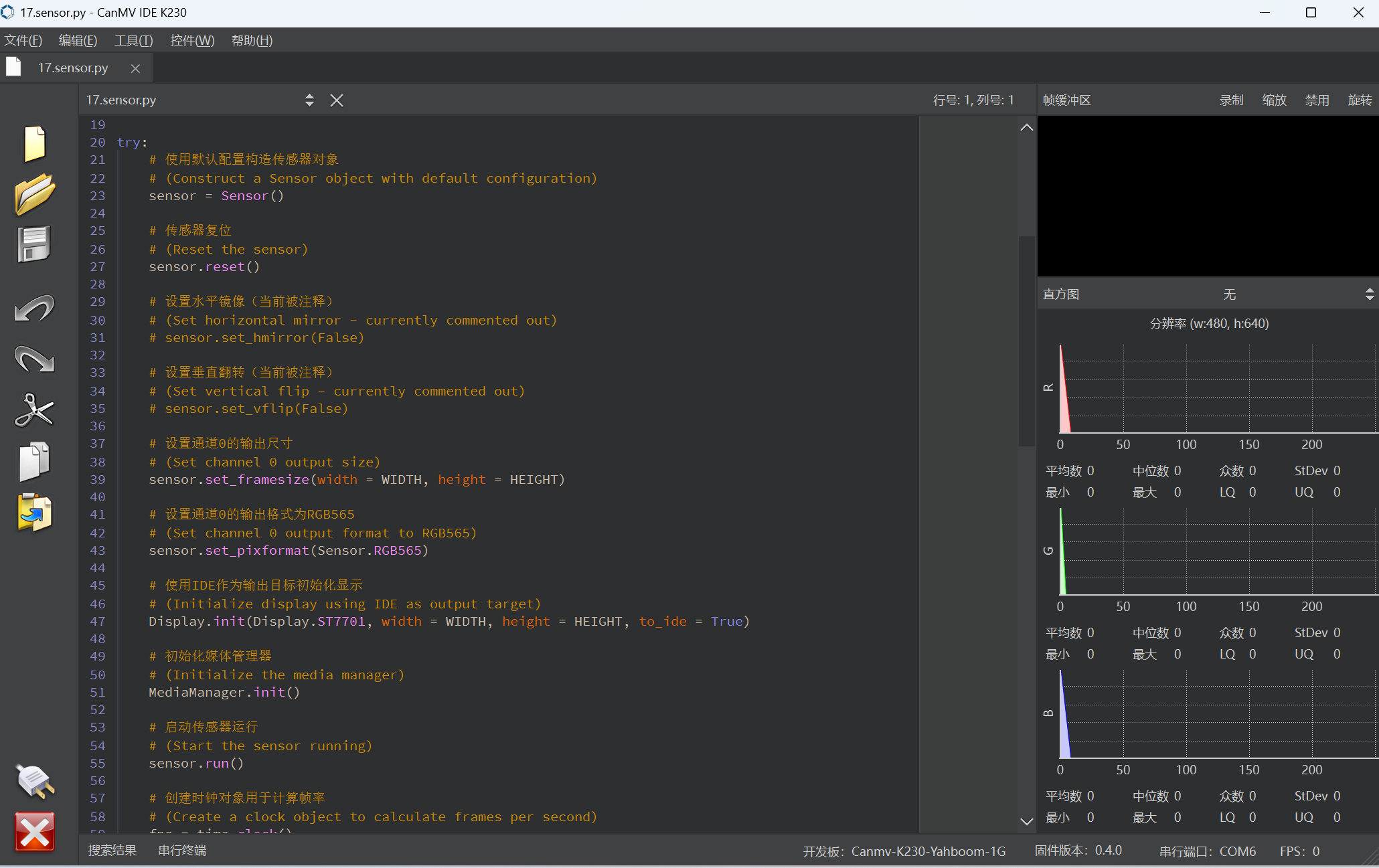The image size is (1379, 868).
Task: Click the Save floppy disk icon
Action: click(x=33, y=244)
